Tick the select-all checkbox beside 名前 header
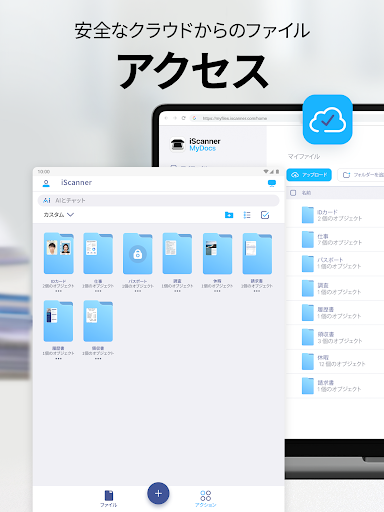 click(x=293, y=193)
